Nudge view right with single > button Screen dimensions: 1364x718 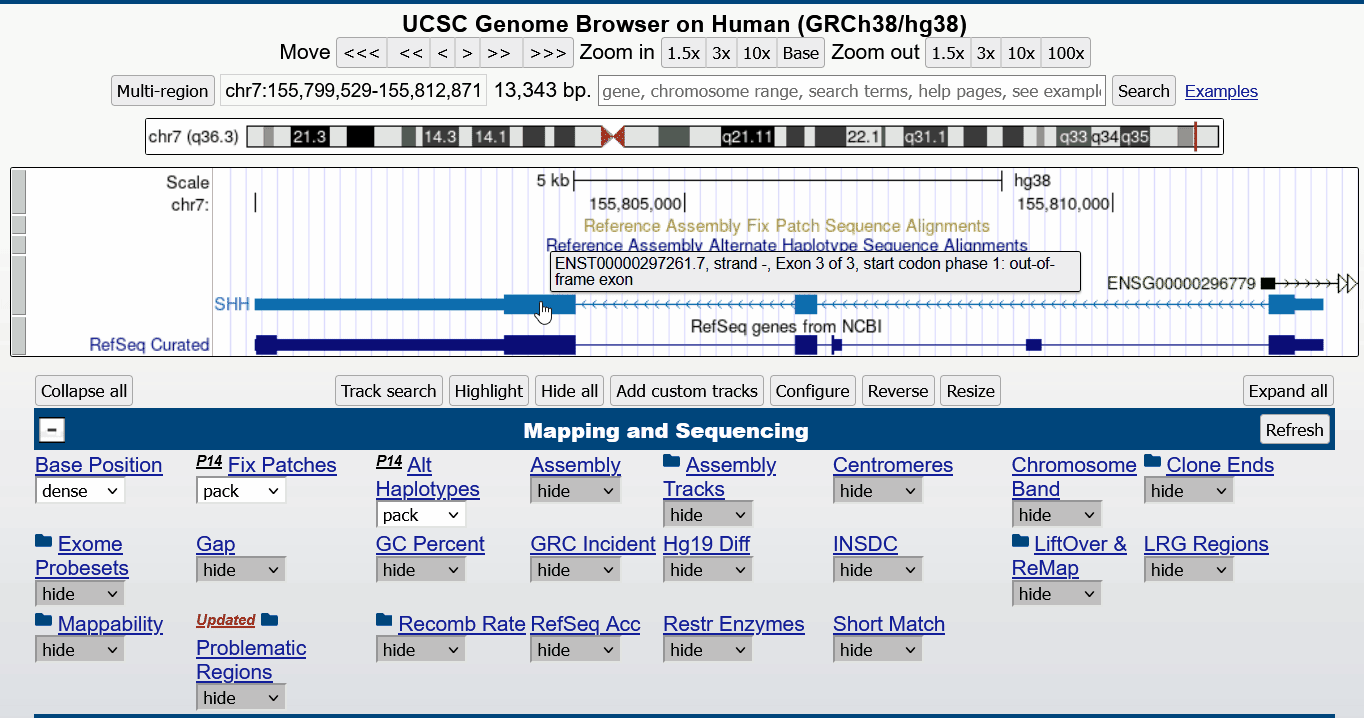pos(467,53)
